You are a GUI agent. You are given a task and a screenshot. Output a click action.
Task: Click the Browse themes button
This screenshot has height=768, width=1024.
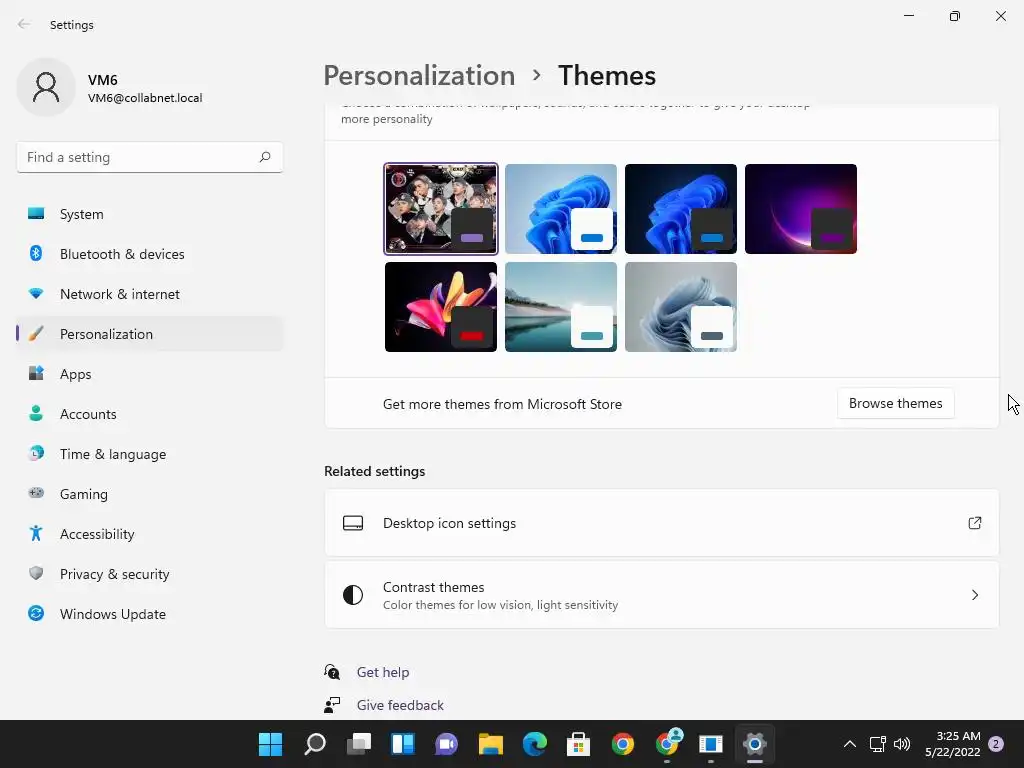[895, 404]
